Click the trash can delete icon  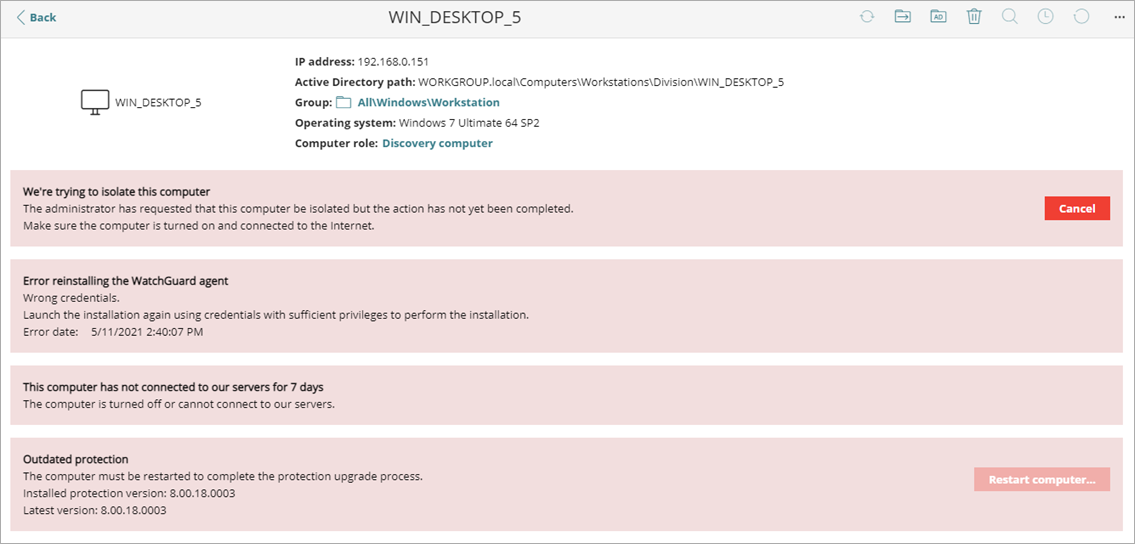(x=974, y=17)
